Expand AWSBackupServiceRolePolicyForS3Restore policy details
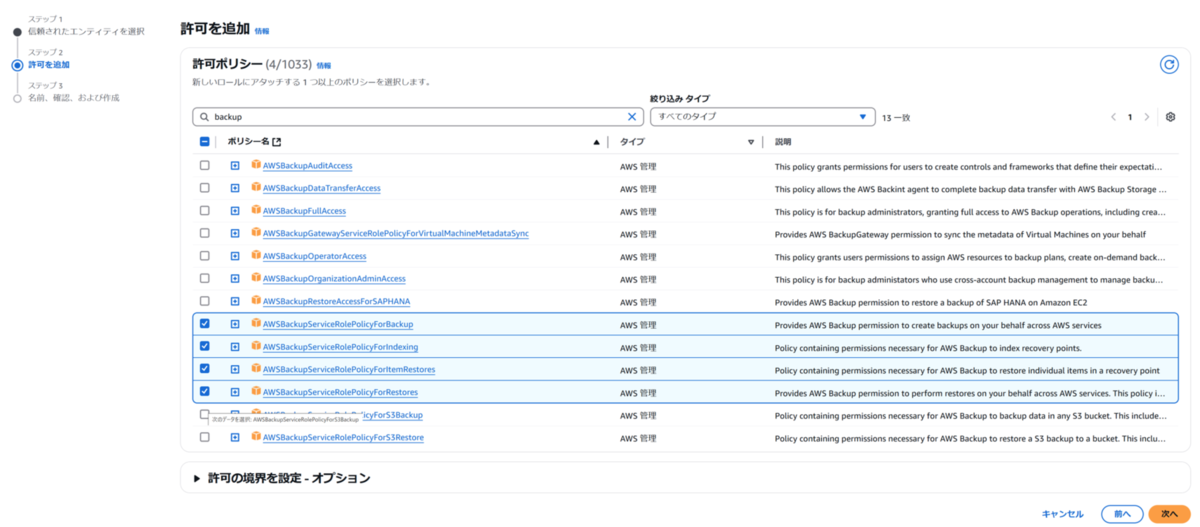The height and width of the screenshot is (527, 1200). tap(235, 437)
